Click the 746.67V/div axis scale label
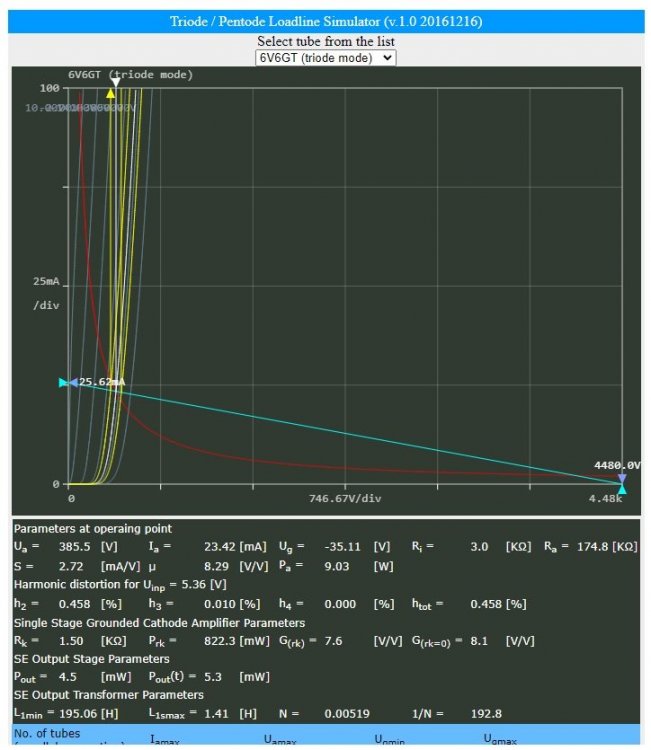The image size is (651, 750). (x=345, y=497)
